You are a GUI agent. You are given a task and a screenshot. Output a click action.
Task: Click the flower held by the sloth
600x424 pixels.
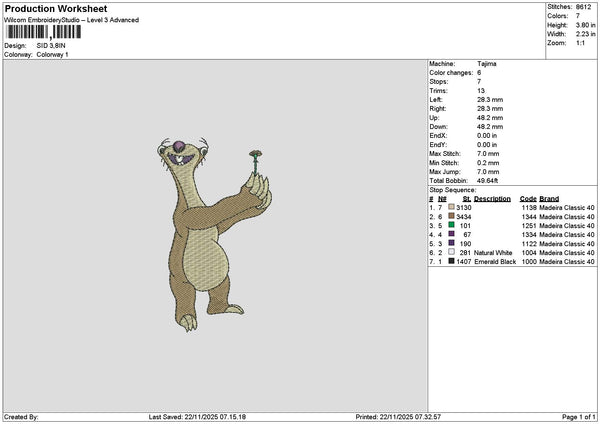coord(255,156)
